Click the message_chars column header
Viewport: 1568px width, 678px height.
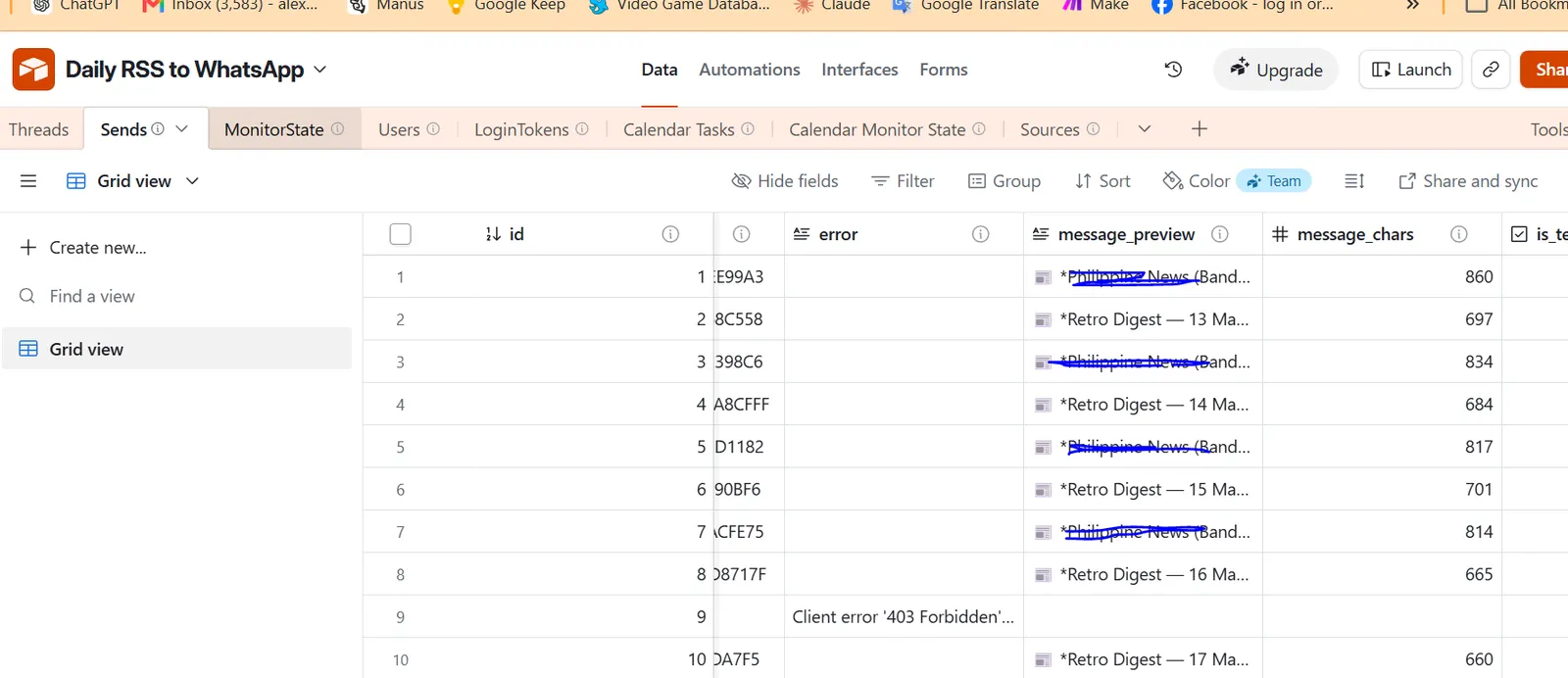1382,234
